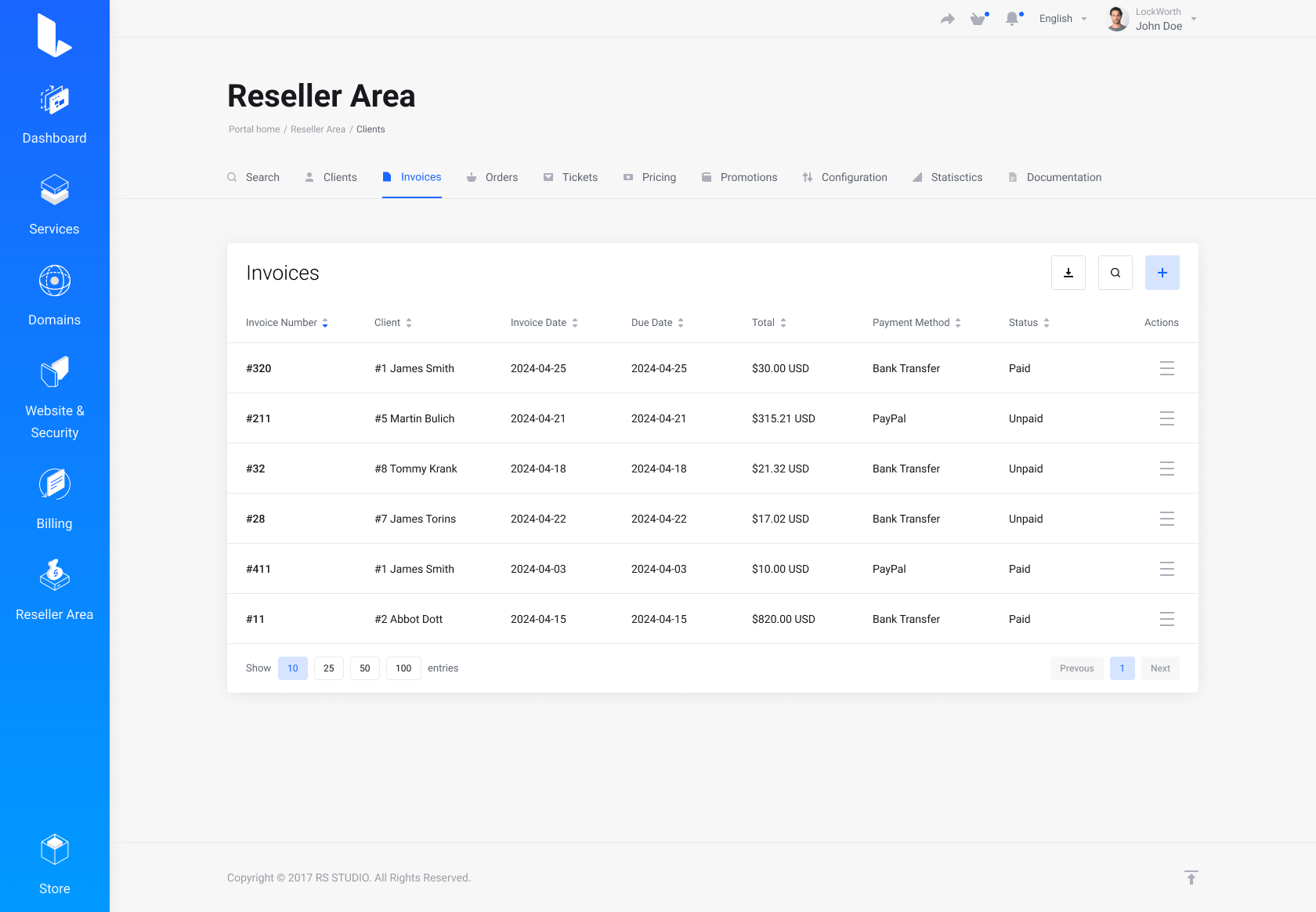
Task: Open the Website & Security icon
Action: [x=54, y=372]
